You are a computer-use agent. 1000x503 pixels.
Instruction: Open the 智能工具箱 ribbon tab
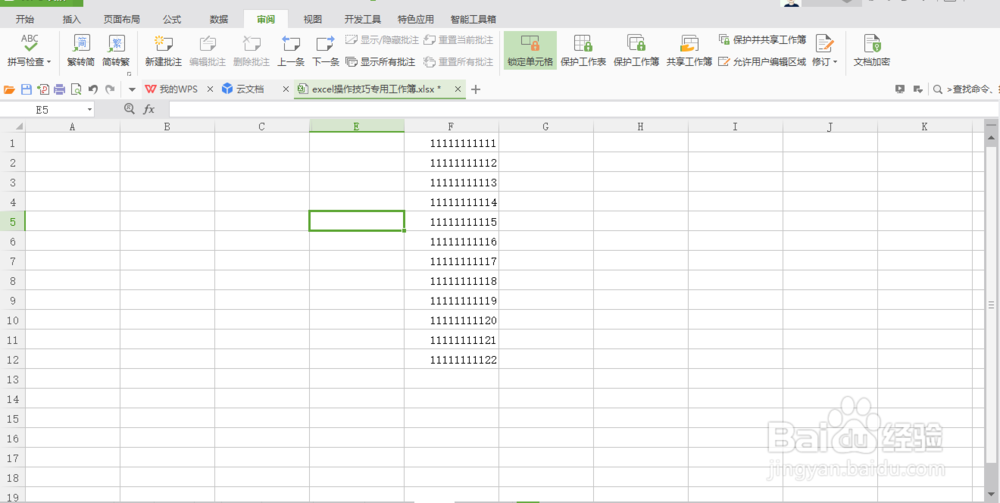point(473,19)
